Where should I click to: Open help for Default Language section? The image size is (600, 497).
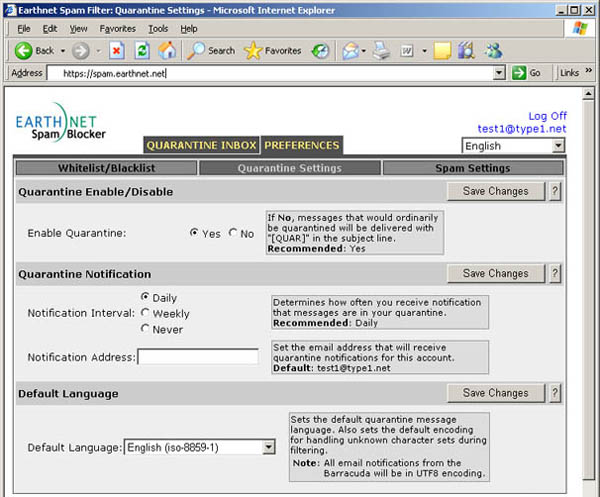coord(555,393)
